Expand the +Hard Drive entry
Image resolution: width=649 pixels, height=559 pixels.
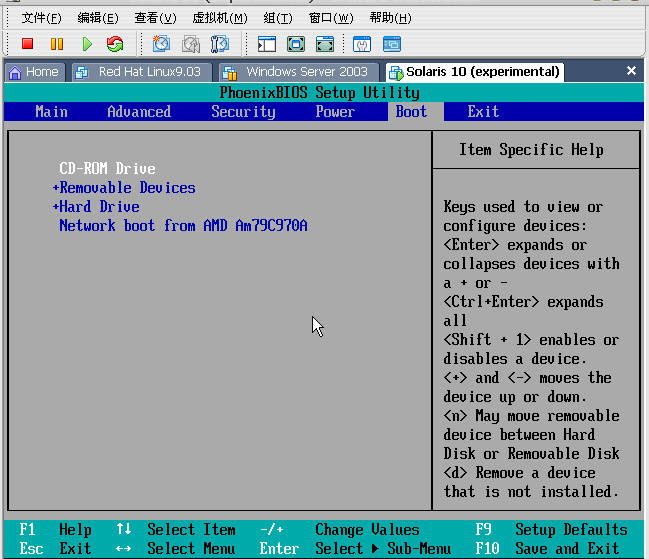[x=96, y=206]
